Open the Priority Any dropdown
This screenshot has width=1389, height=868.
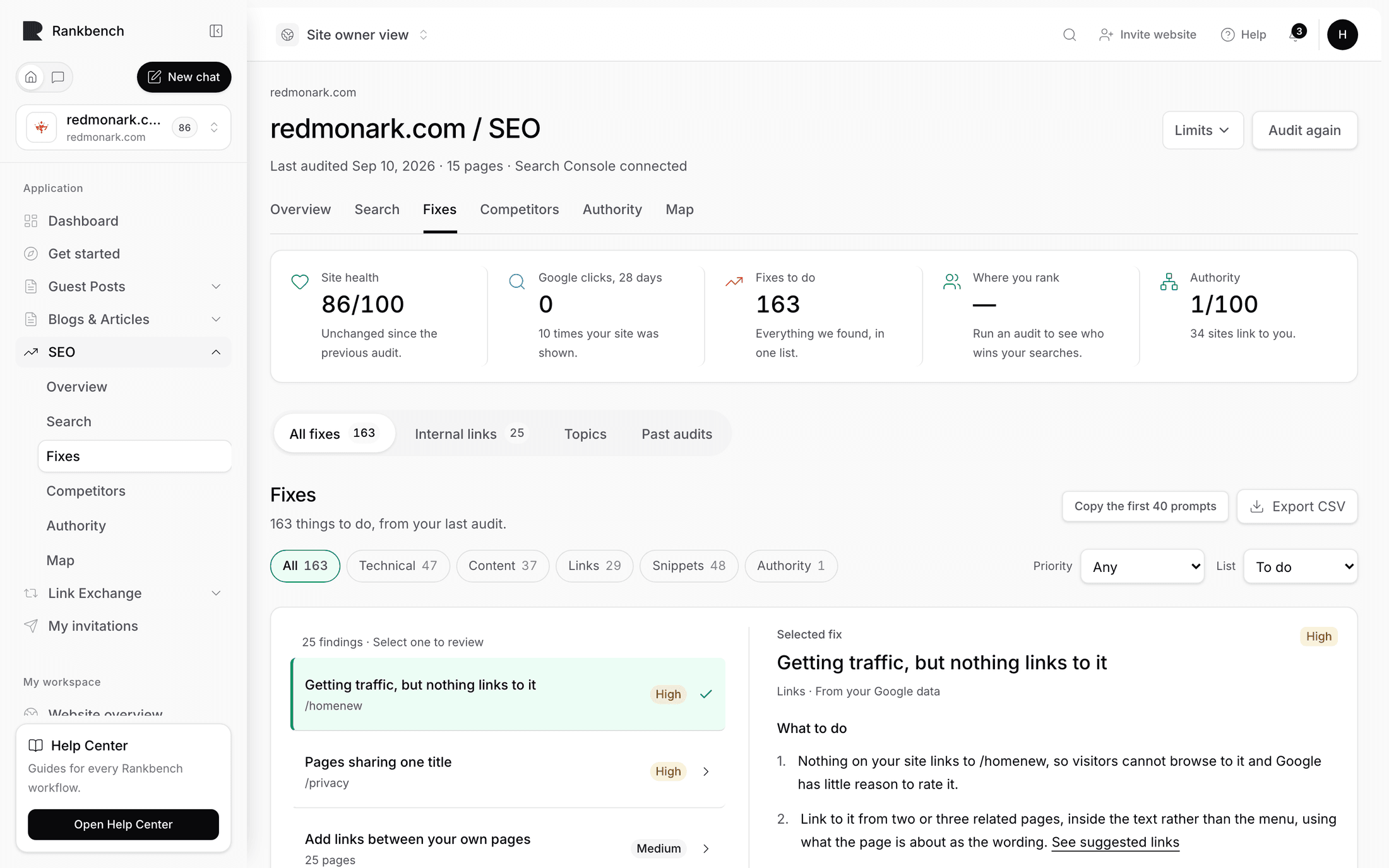pyautogui.click(x=1142, y=566)
